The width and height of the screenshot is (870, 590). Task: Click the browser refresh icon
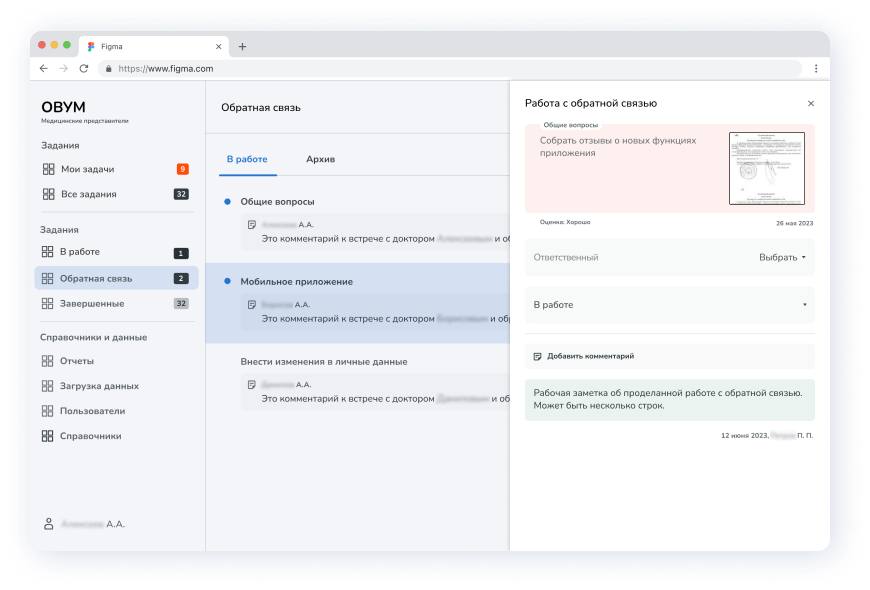[x=85, y=68]
